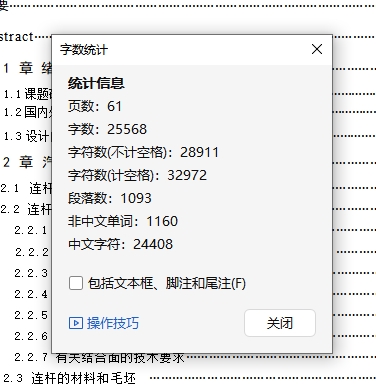
Task: Open the 操作技巧 link
Action: pos(113,323)
